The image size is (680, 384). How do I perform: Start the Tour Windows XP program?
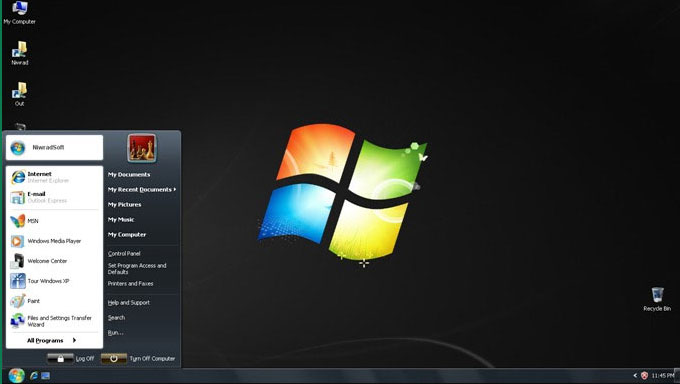click(55, 281)
